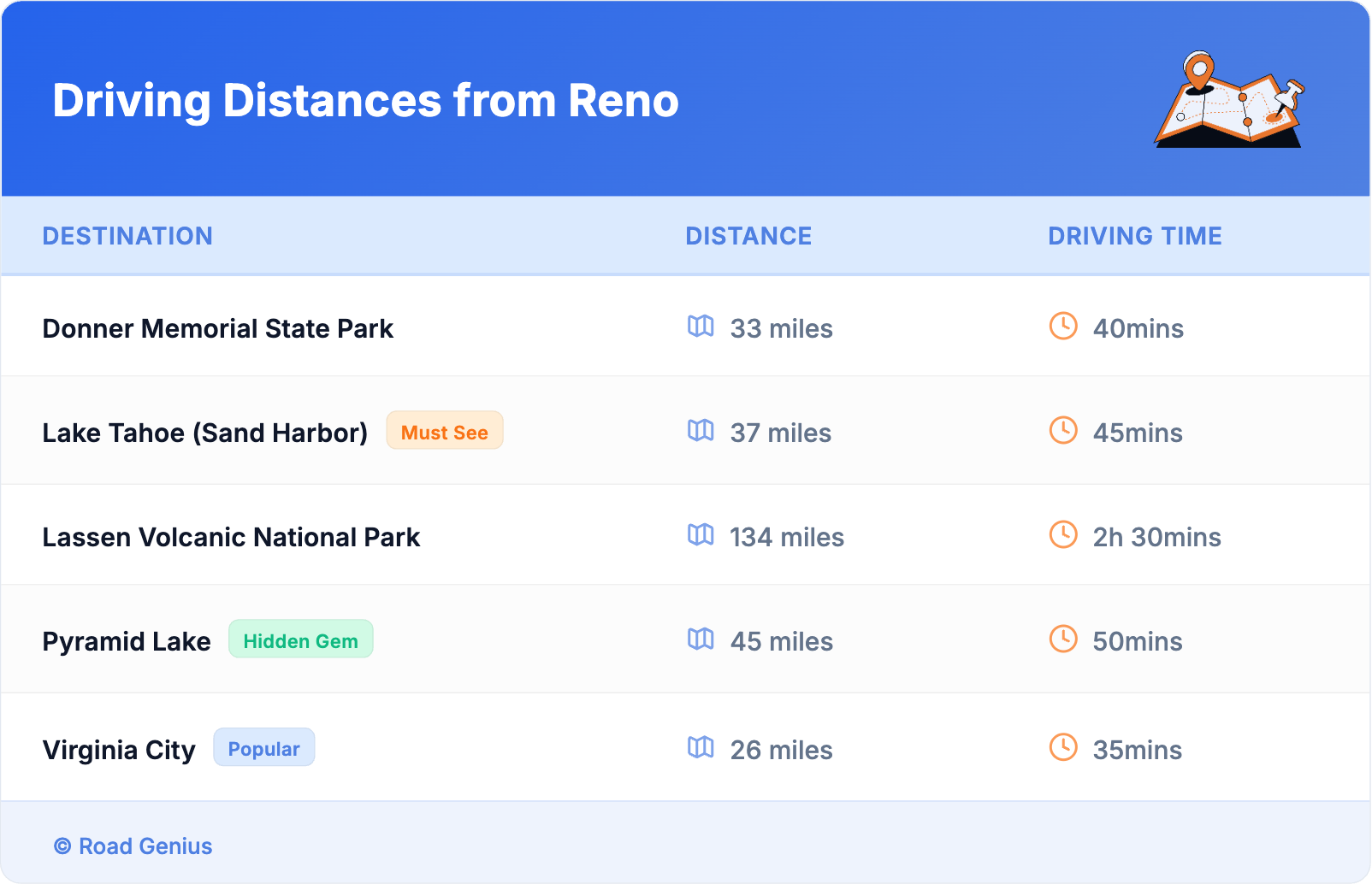
Task: Click the map icon beside 33 miles
Action: (701, 327)
